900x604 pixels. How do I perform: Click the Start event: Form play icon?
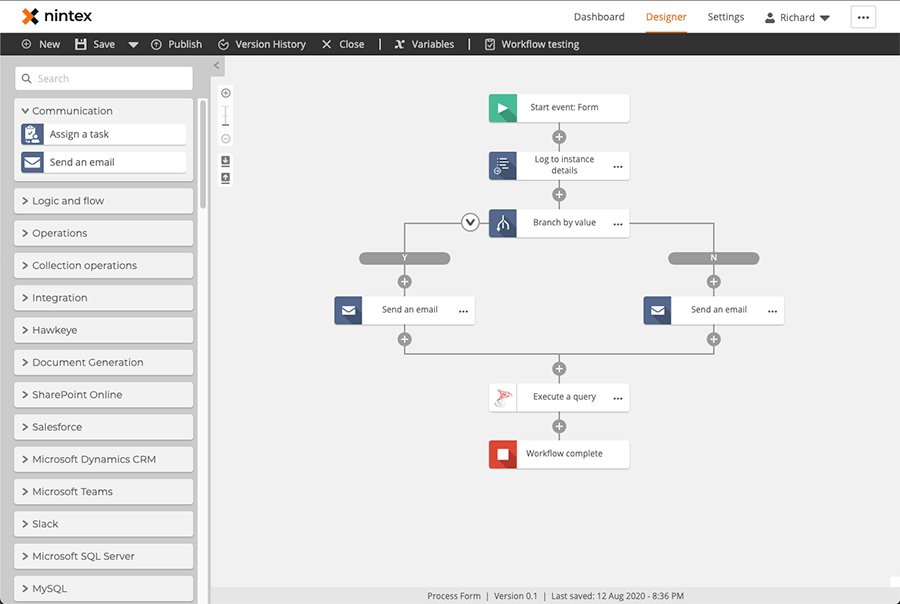(x=501, y=108)
